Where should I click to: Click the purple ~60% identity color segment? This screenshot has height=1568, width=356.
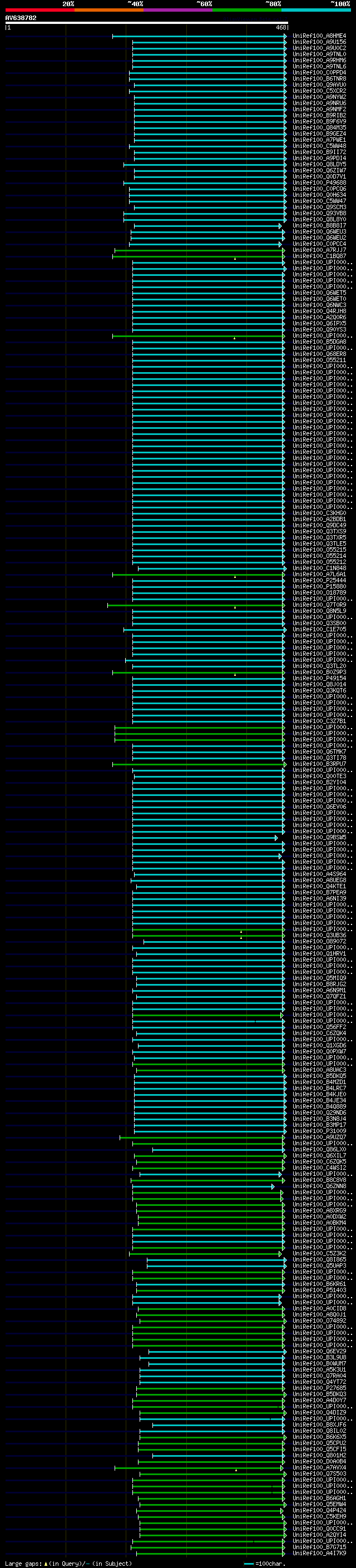(177, 10)
